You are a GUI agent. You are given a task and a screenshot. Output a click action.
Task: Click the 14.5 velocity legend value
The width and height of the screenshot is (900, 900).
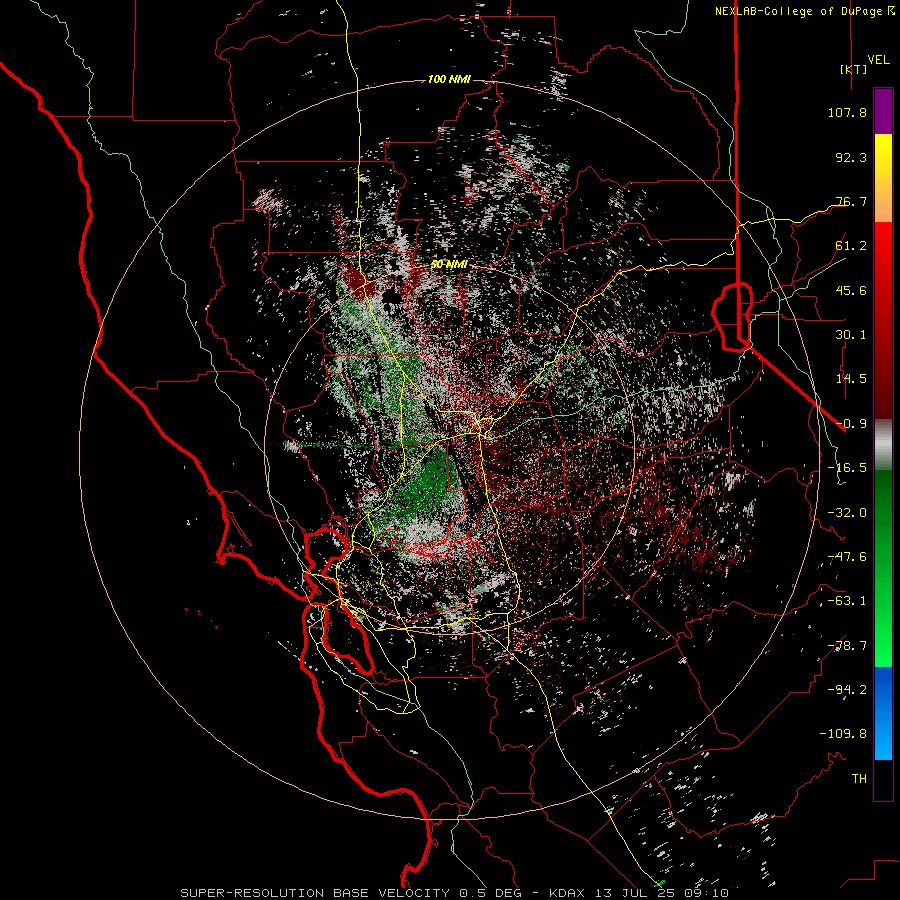pos(851,379)
